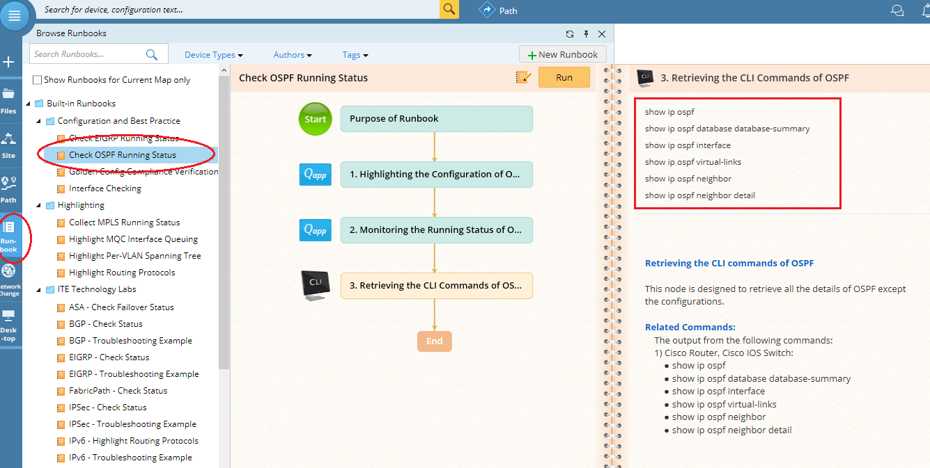Click 'show ip ospf neighbor detail' in command box
Image resolution: width=930 pixels, height=468 pixels.
pos(700,195)
